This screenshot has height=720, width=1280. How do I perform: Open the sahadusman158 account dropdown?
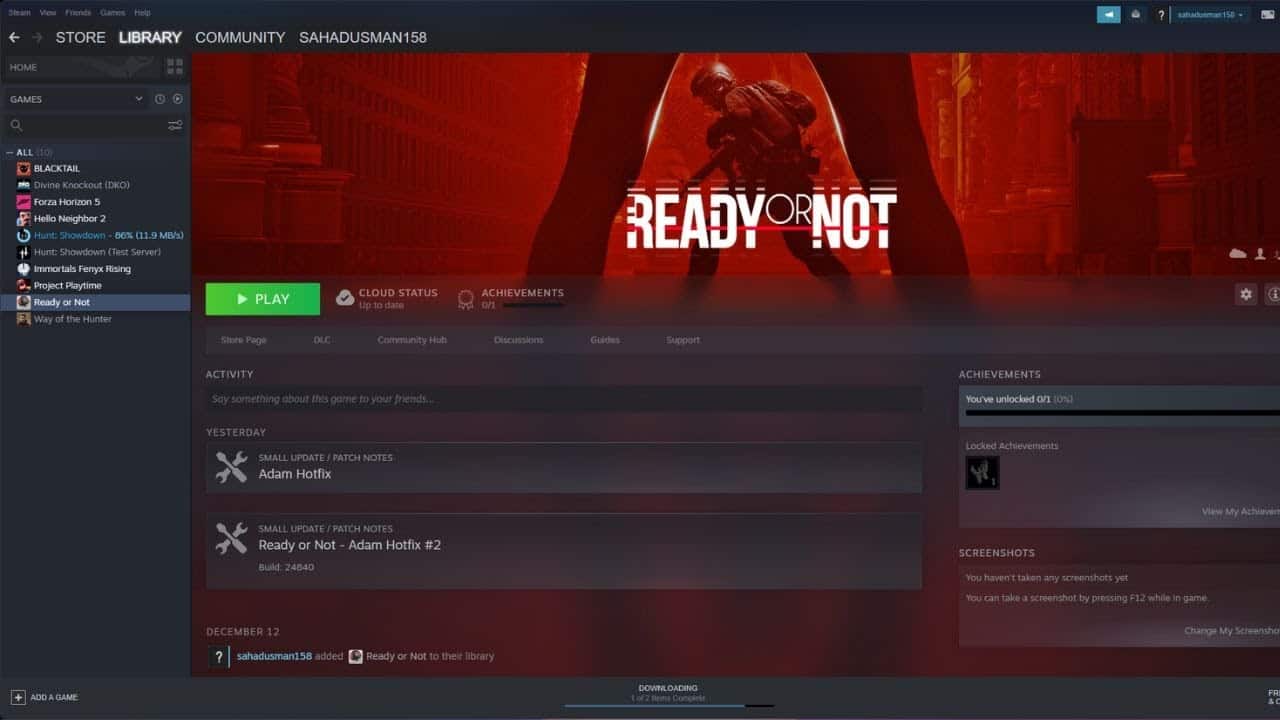click(x=1210, y=15)
